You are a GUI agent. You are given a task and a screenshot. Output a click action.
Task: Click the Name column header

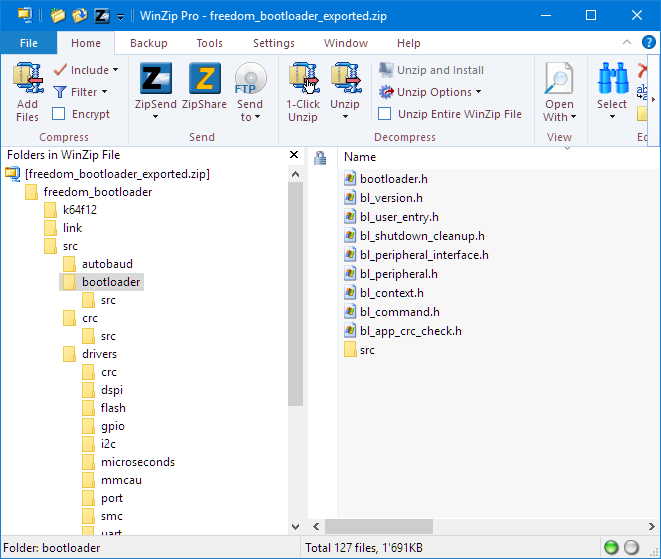[x=360, y=157]
